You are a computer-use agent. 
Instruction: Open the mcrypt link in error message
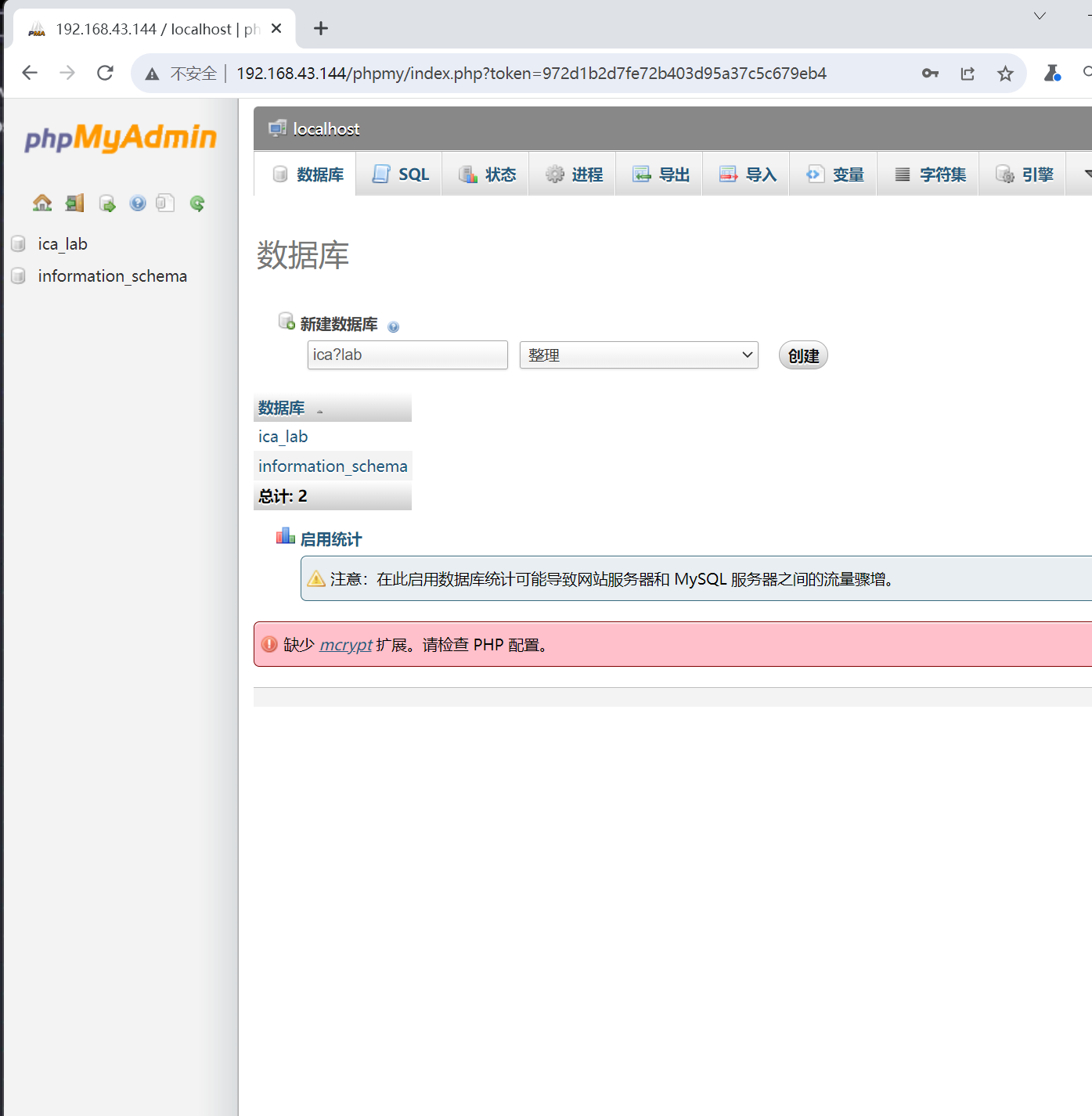pyautogui.click(x=346, y=645)
